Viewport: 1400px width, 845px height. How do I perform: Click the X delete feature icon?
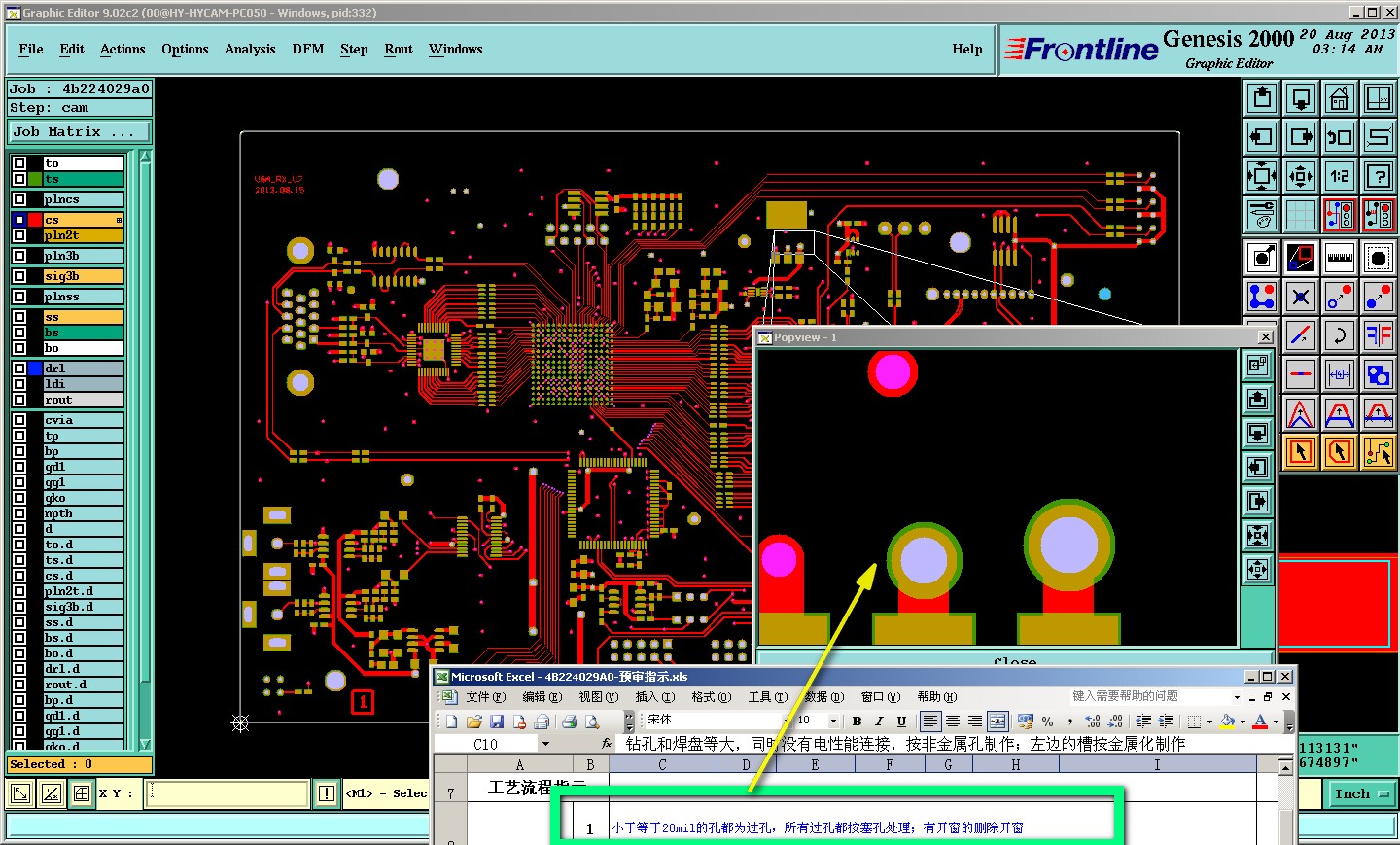click(x=1301, y=297)
